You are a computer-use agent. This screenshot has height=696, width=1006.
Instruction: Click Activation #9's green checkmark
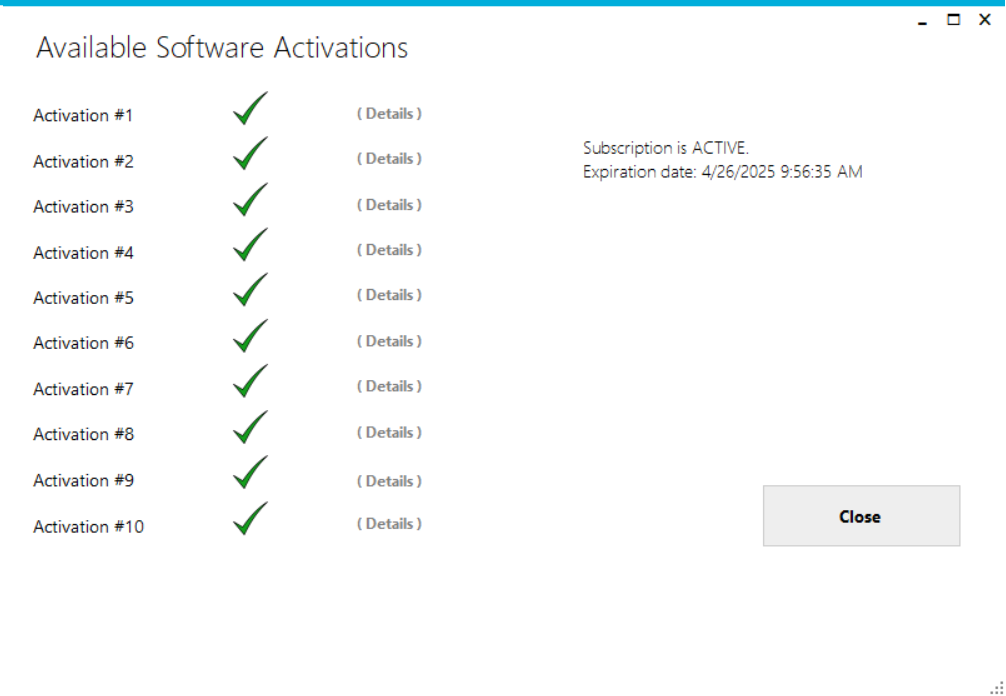pos(249,474)
